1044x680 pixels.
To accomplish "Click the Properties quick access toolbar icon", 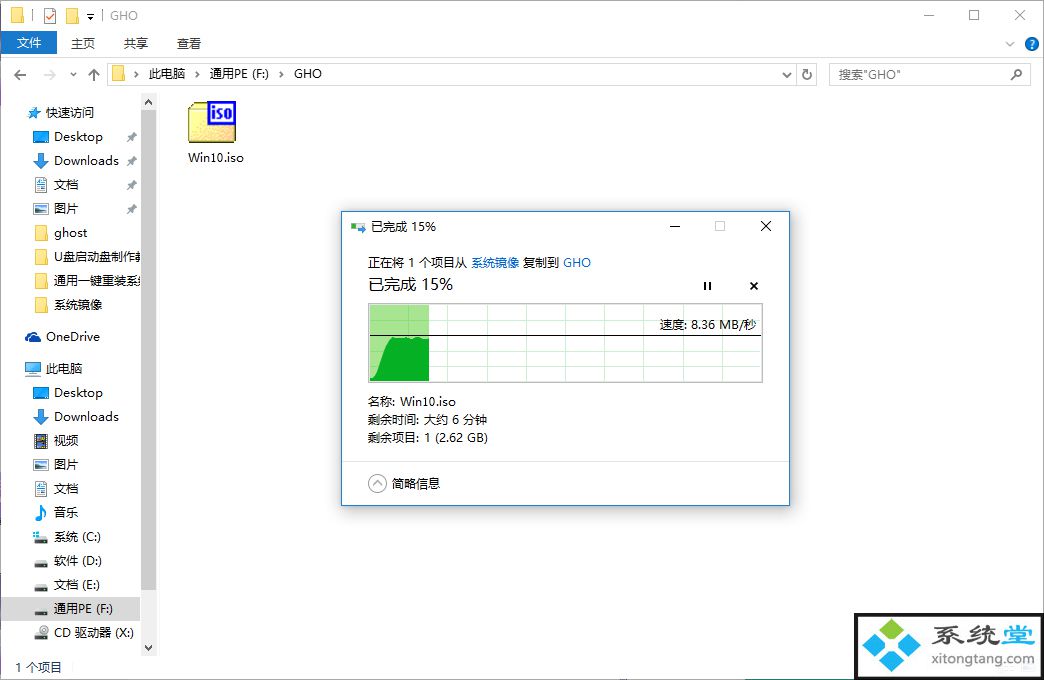I will click(50, 15).
